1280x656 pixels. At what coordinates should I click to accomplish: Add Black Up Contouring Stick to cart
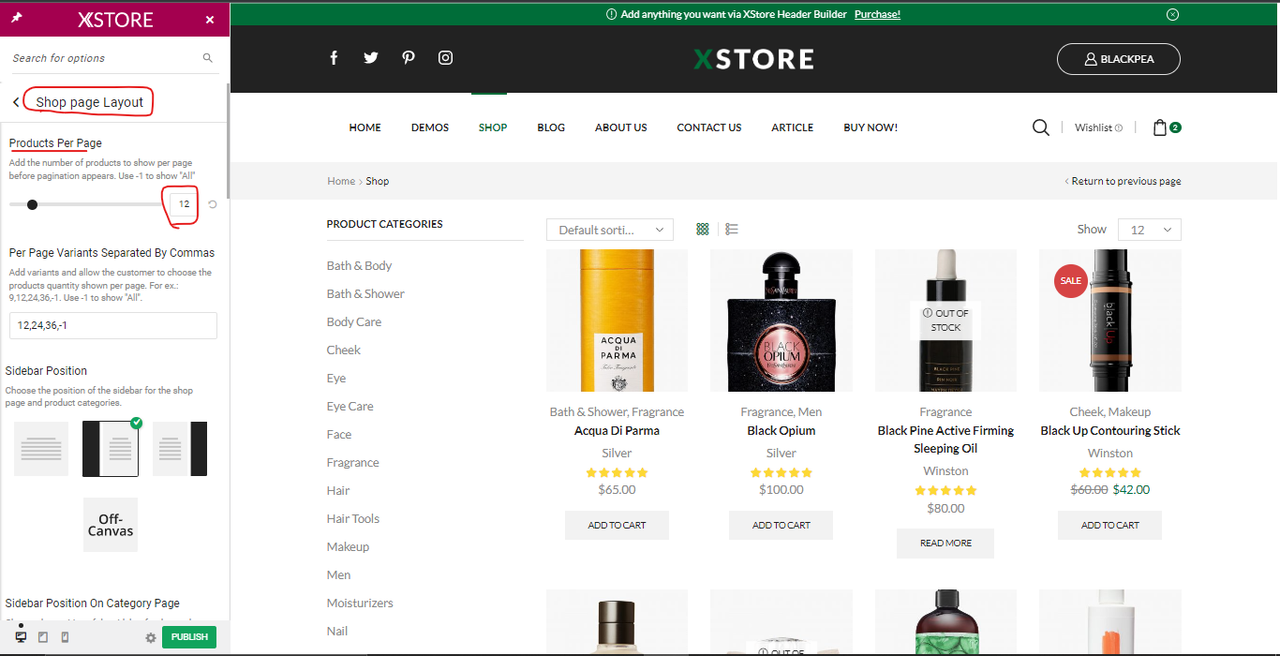1110,525
